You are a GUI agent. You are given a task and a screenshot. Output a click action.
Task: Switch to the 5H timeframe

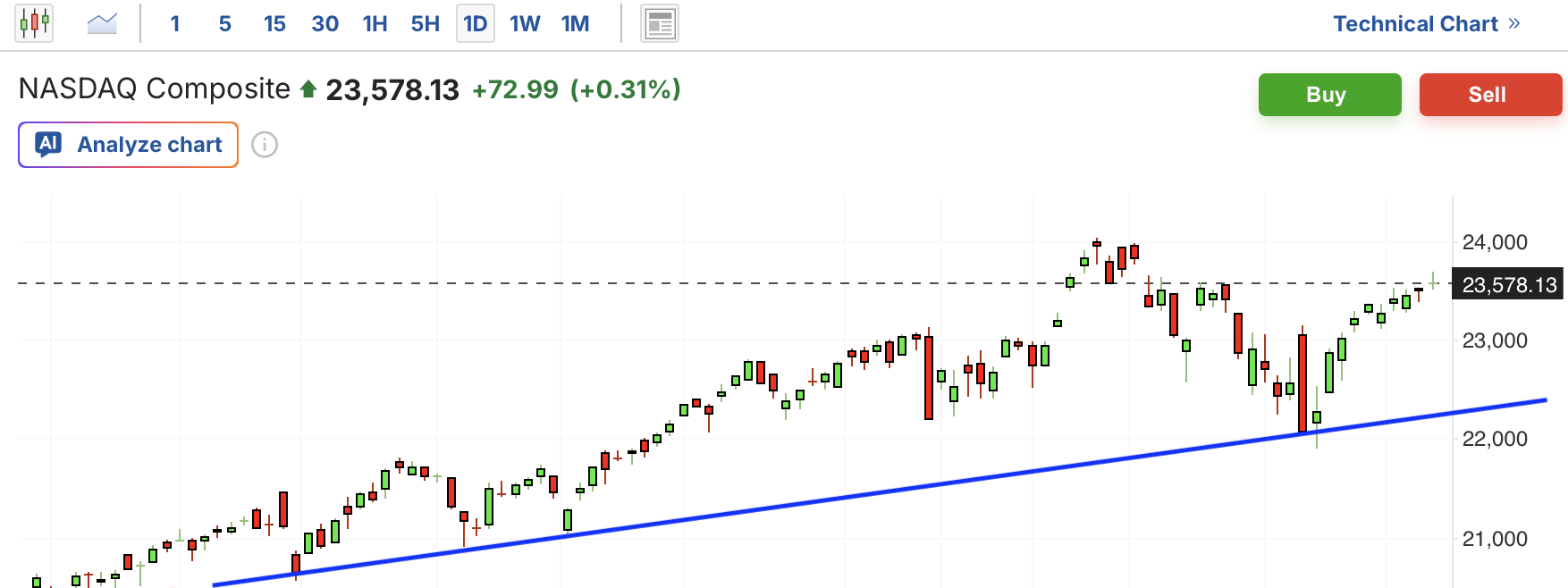[426, 24]
